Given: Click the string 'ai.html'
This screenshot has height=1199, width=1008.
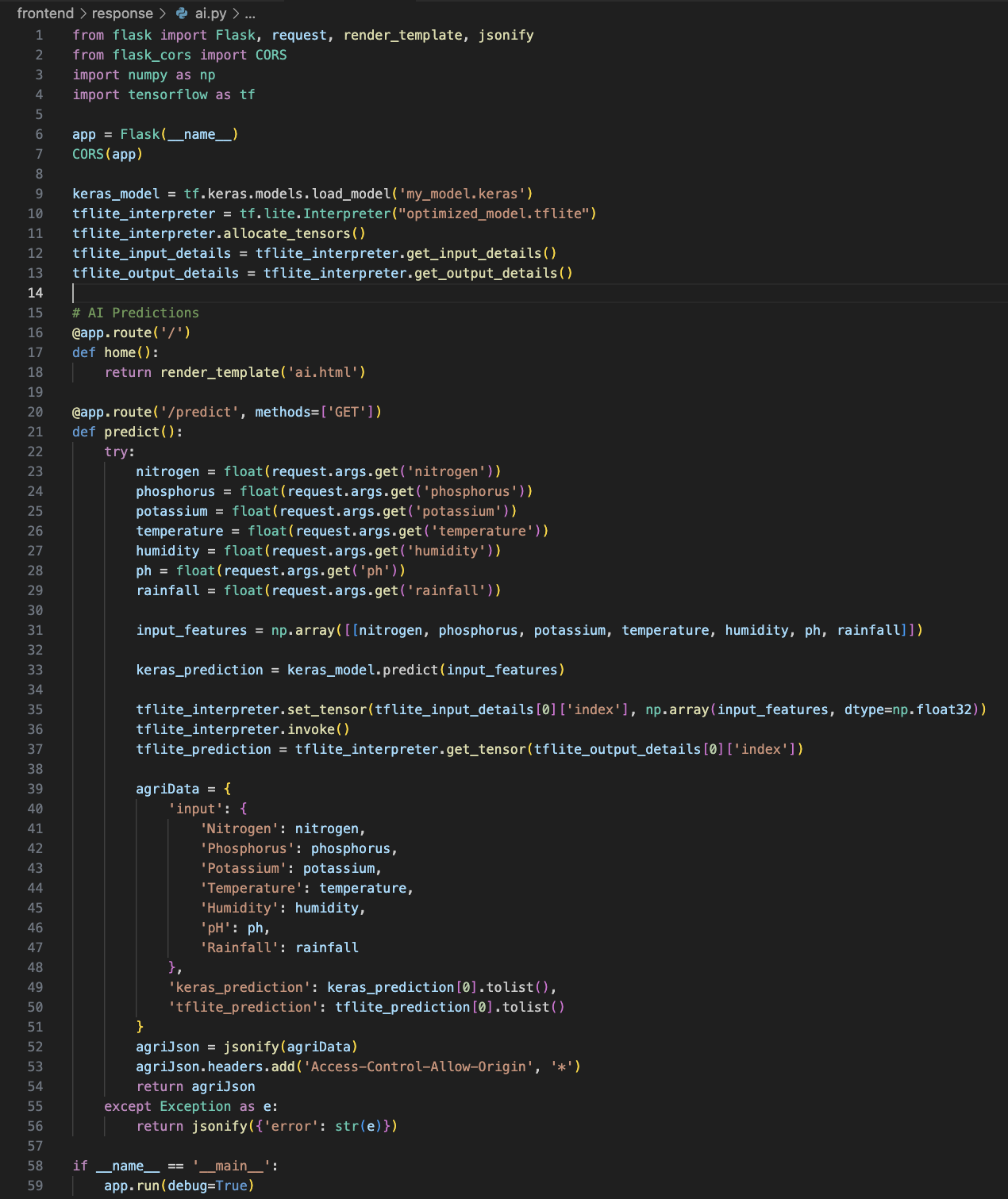Looking at the screenshot, I should tap(322, 372).
